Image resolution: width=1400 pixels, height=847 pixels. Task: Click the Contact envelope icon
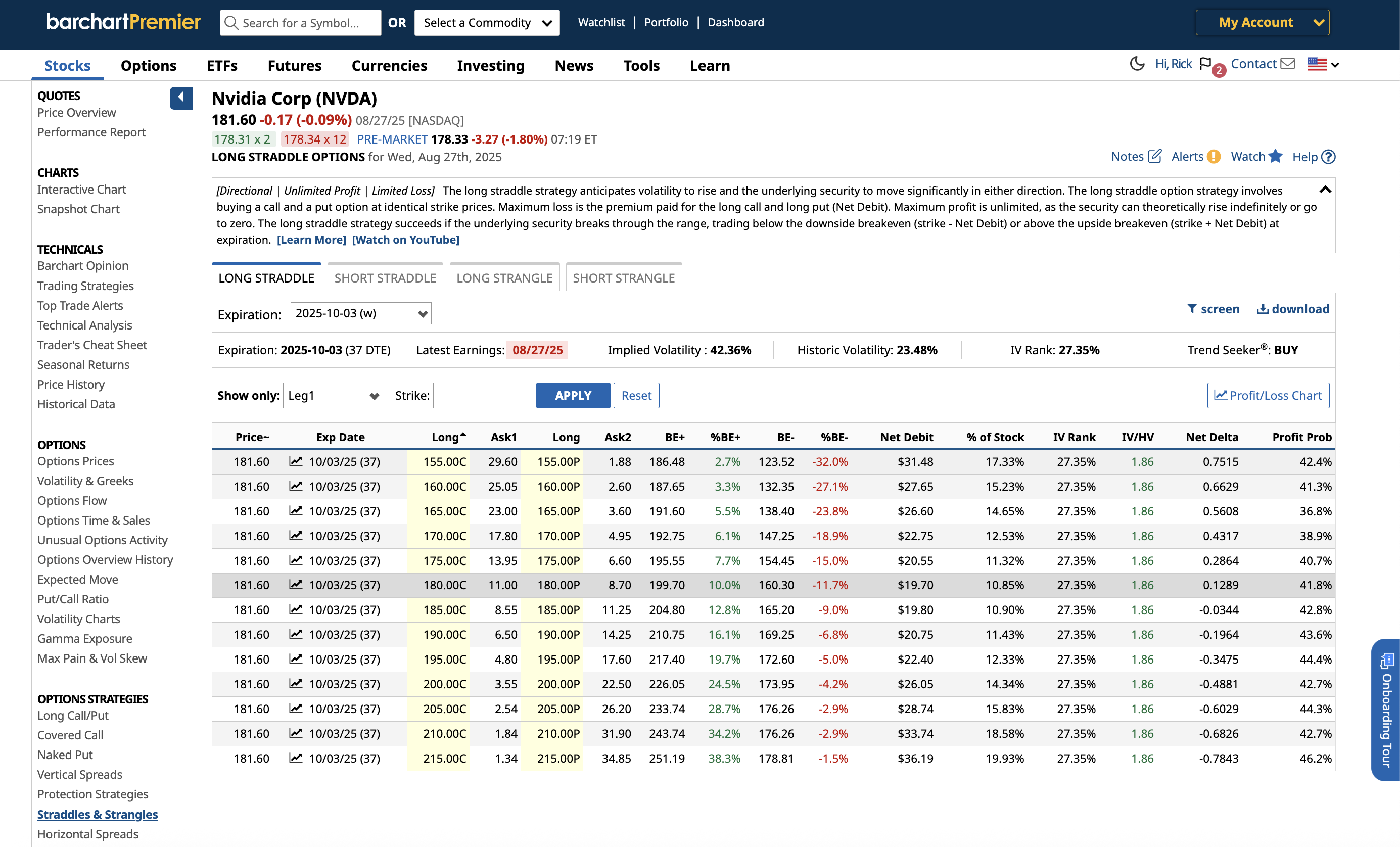click(1287, 64)
